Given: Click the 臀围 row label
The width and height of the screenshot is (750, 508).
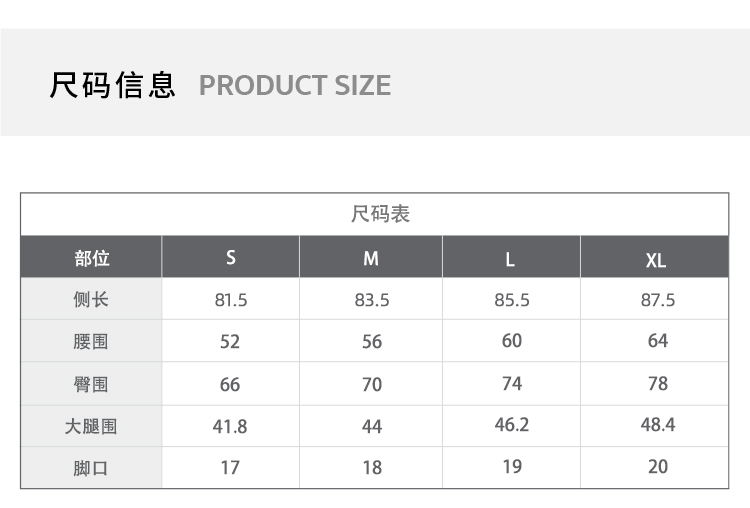Looking at the screenshot, I should point(91,384).
